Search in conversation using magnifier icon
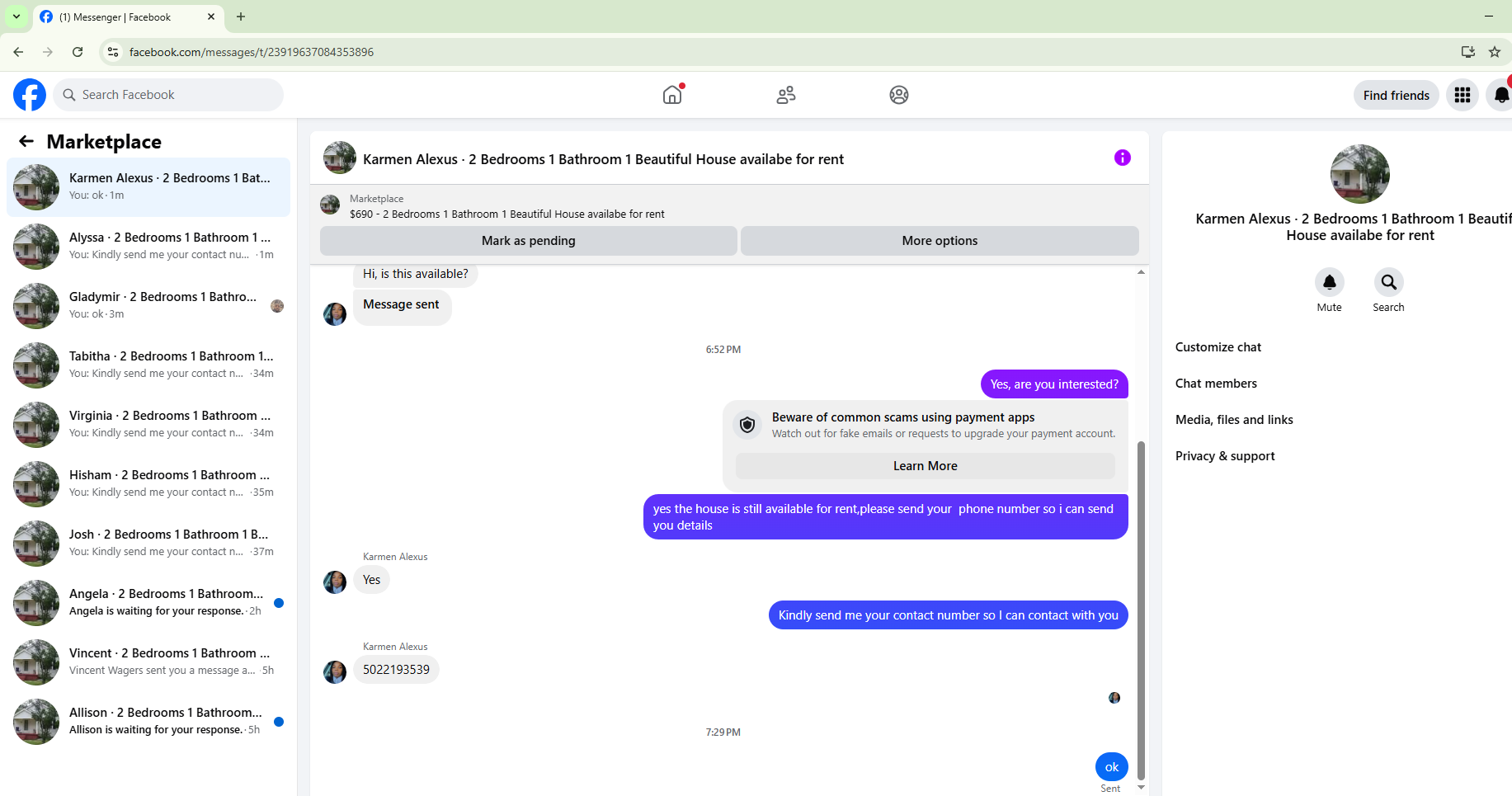The height and width of the screenshot is (796, 1512). 1389,282
